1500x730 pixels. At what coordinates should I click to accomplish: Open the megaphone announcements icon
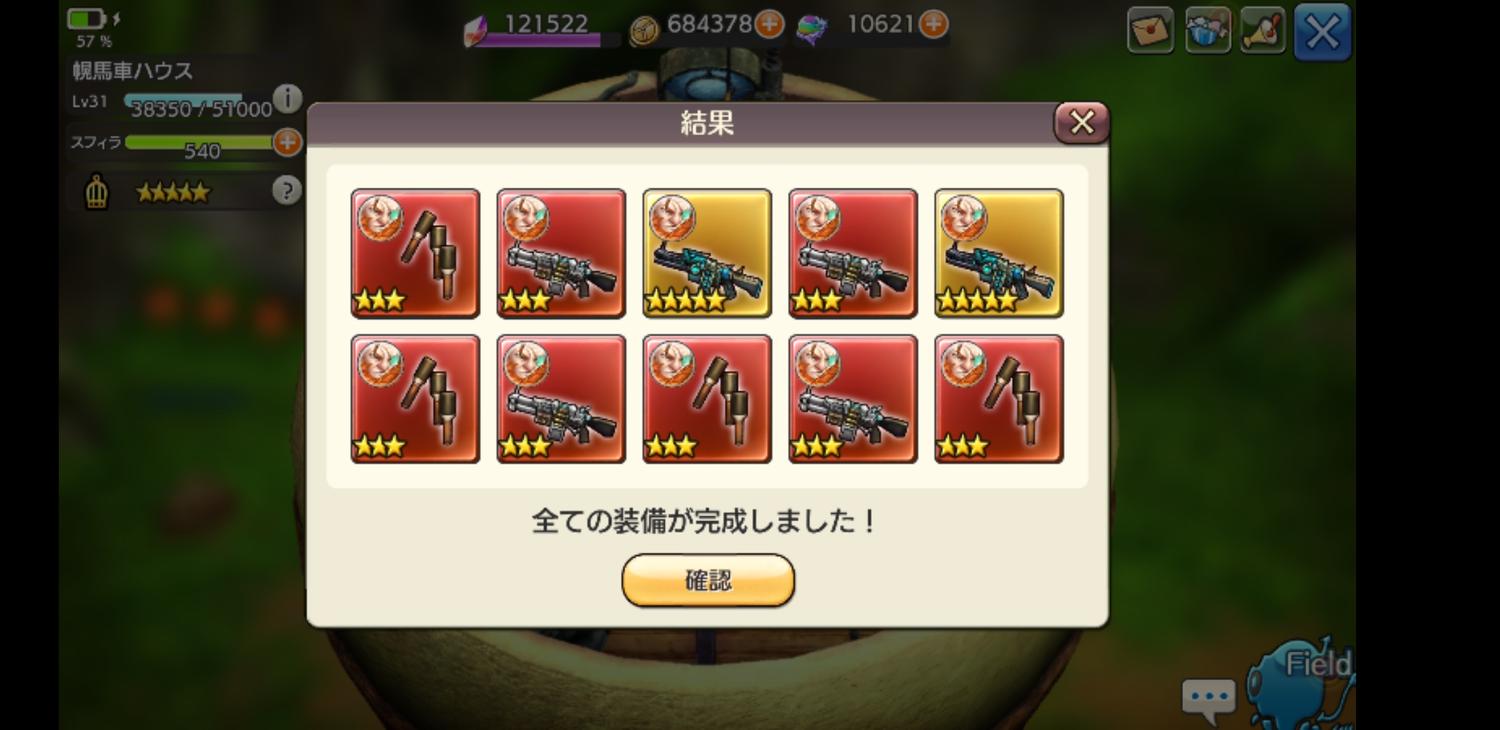coord(1263,31)
